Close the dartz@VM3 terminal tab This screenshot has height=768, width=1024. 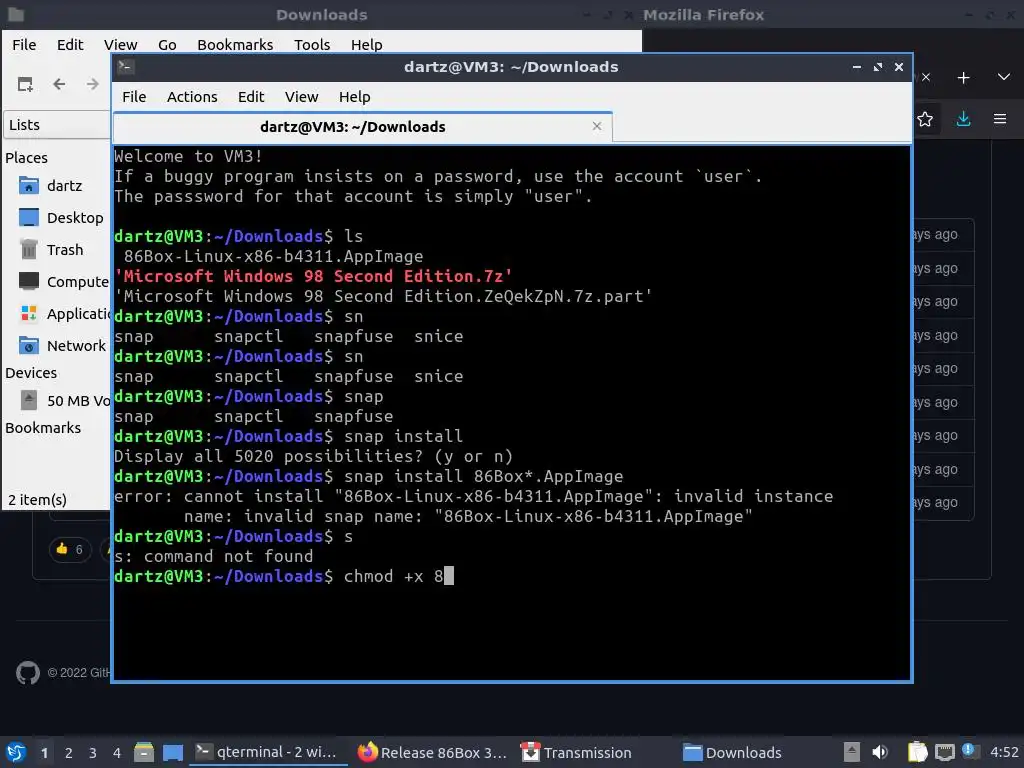[596, 126]
